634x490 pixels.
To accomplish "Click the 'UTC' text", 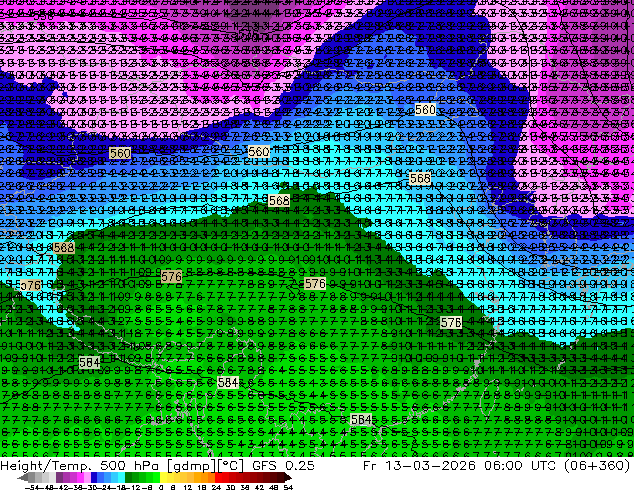I will pyautogui.click(x=544, y=466).
